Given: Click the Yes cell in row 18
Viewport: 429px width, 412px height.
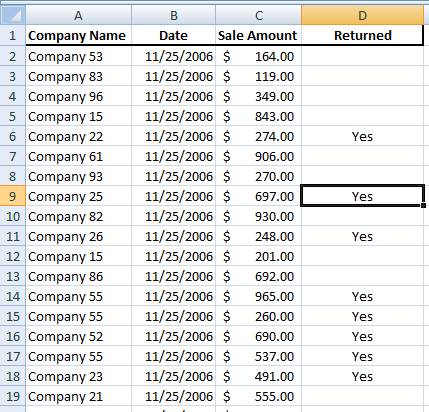Looking at the screenshot, I should coord(362,376).
